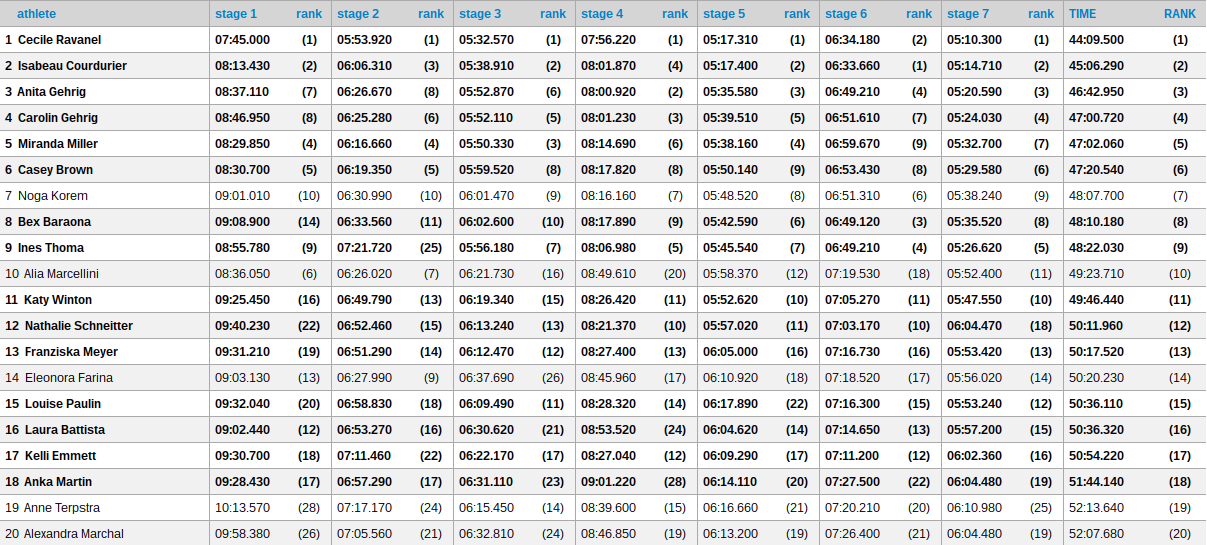Sort by the stage 1 column header
The height and width of the screenshot is (545, 1207).
click(236, 14)
